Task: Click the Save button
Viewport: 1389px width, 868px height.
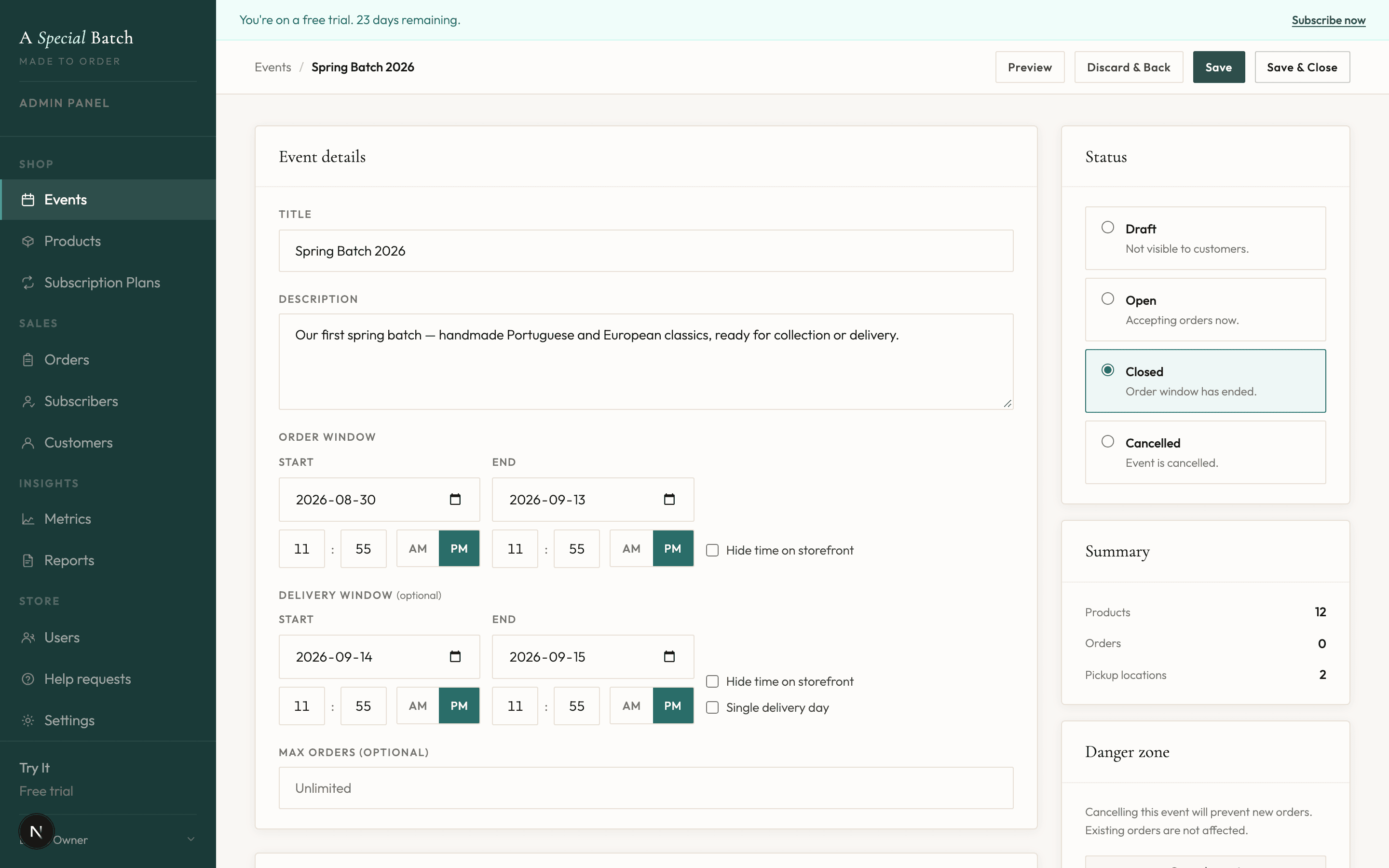Action: 1219,67
